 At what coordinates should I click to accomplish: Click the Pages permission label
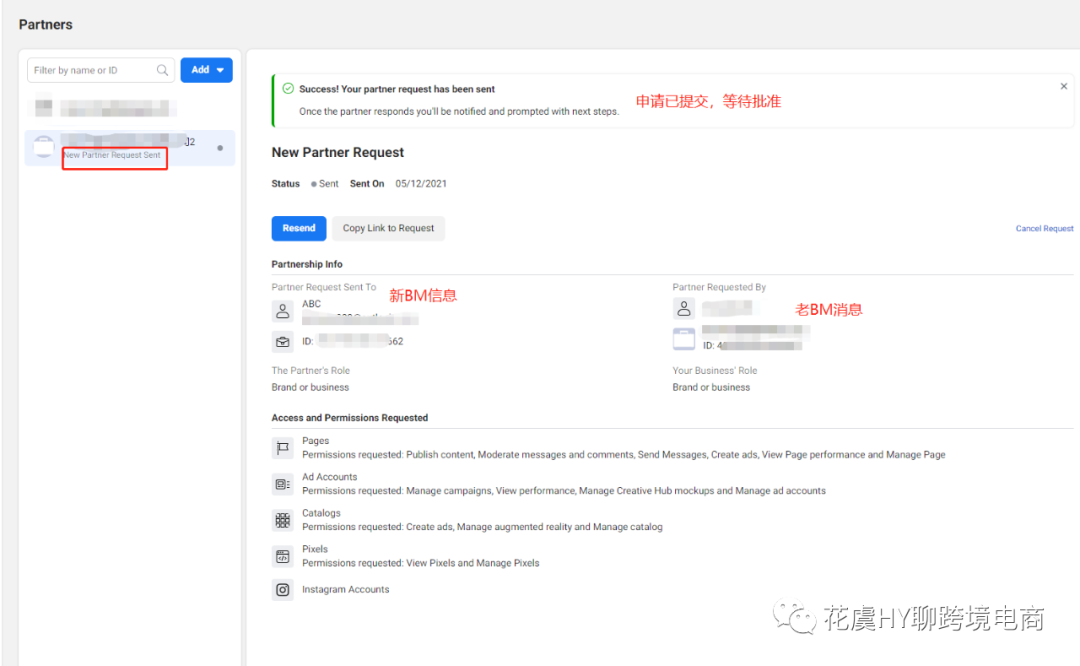pyautogui.click(x=315, y=441)
